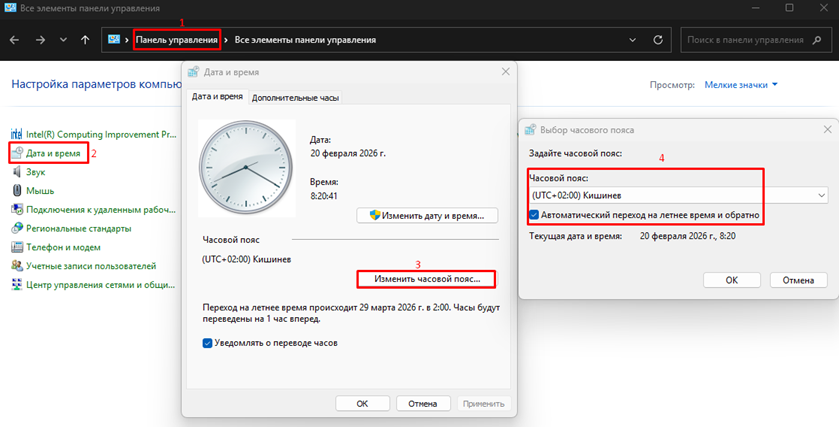Expand the address bar history chevron

coord(629,41)
